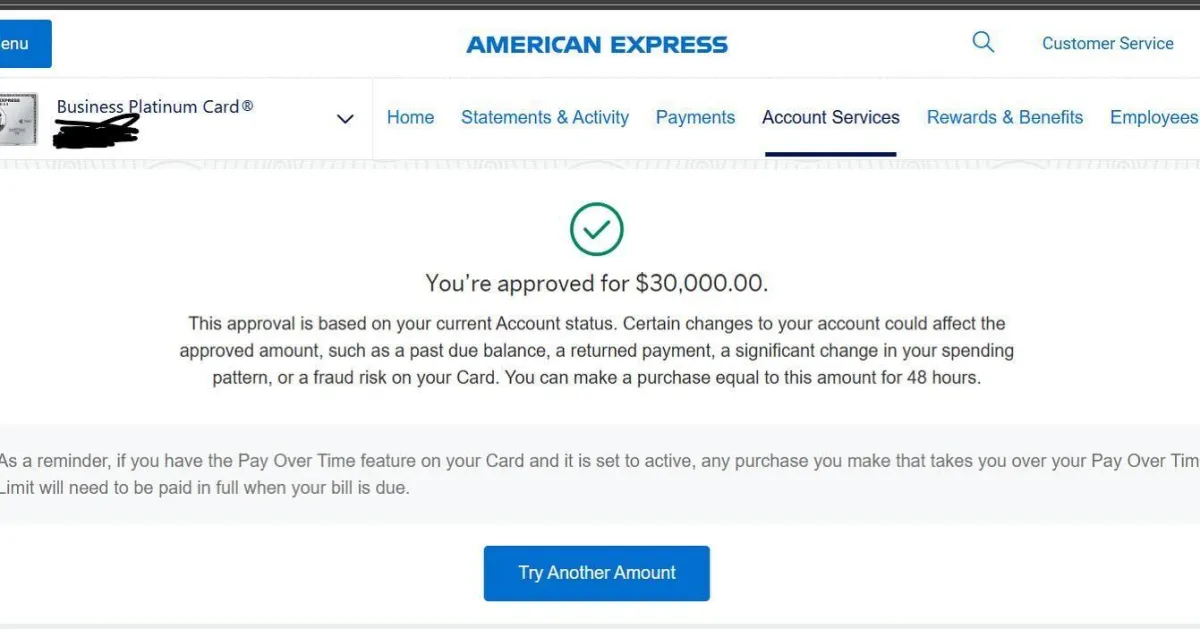This screenshot has width=1200, height=629.
Task: Click the green approval checkmark icon
Action: [597, 229]
